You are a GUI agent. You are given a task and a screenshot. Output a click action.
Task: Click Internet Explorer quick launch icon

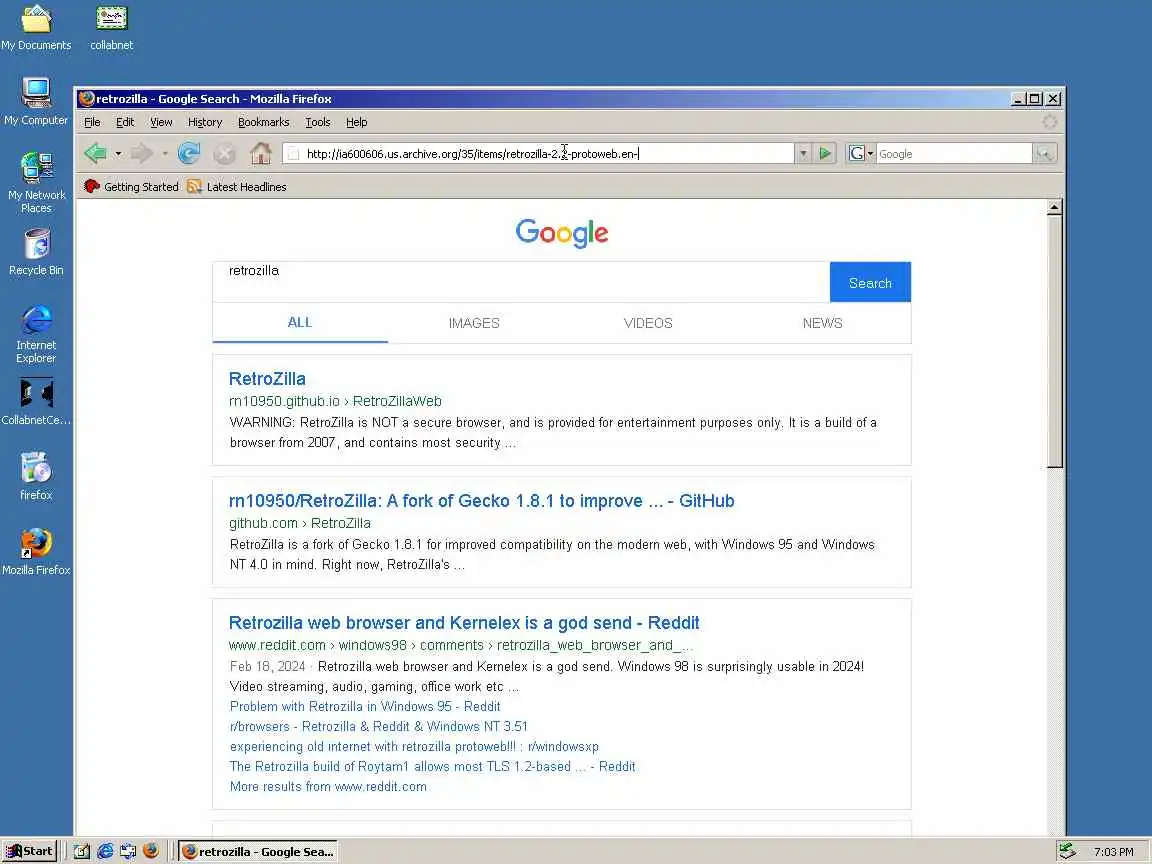point(105,852)
